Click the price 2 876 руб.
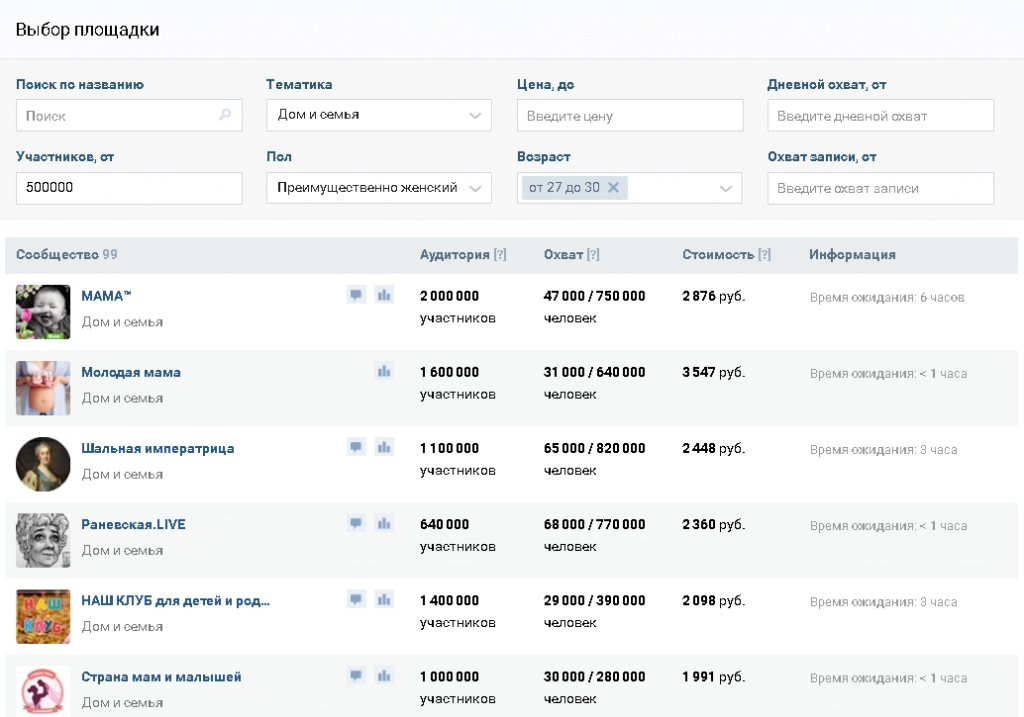This screenshot has width=1024, height=717. (713, 296)
